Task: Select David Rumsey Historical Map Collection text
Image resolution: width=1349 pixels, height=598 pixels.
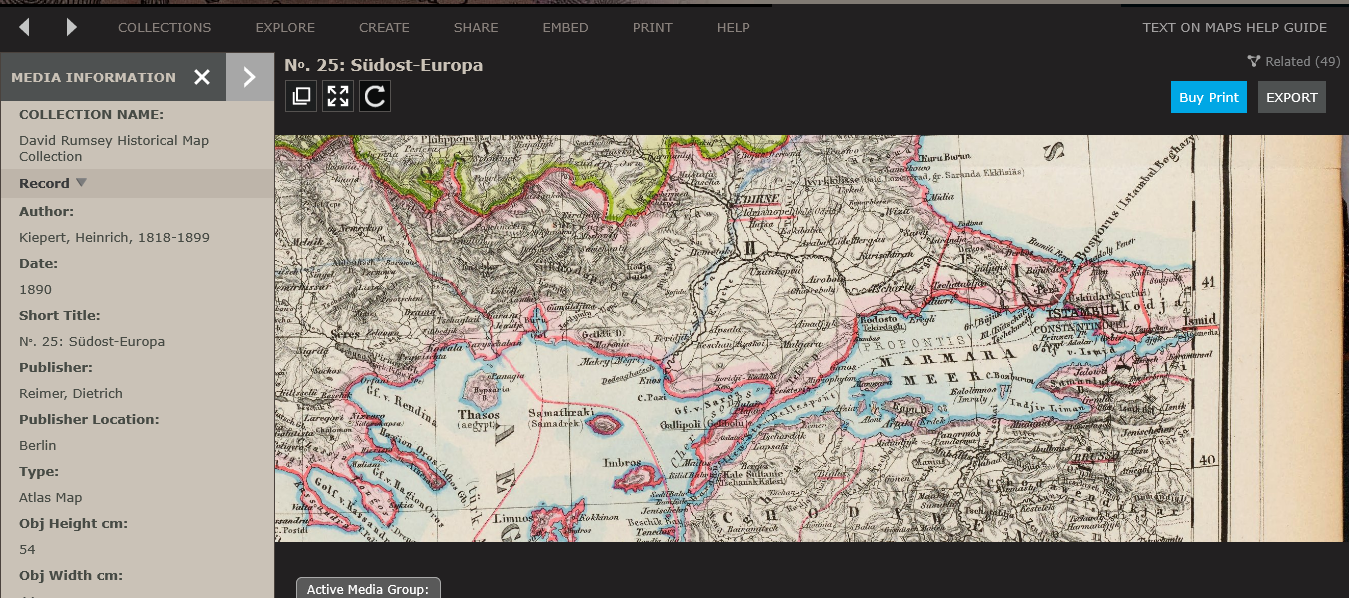Action: [x=114, y=148]
